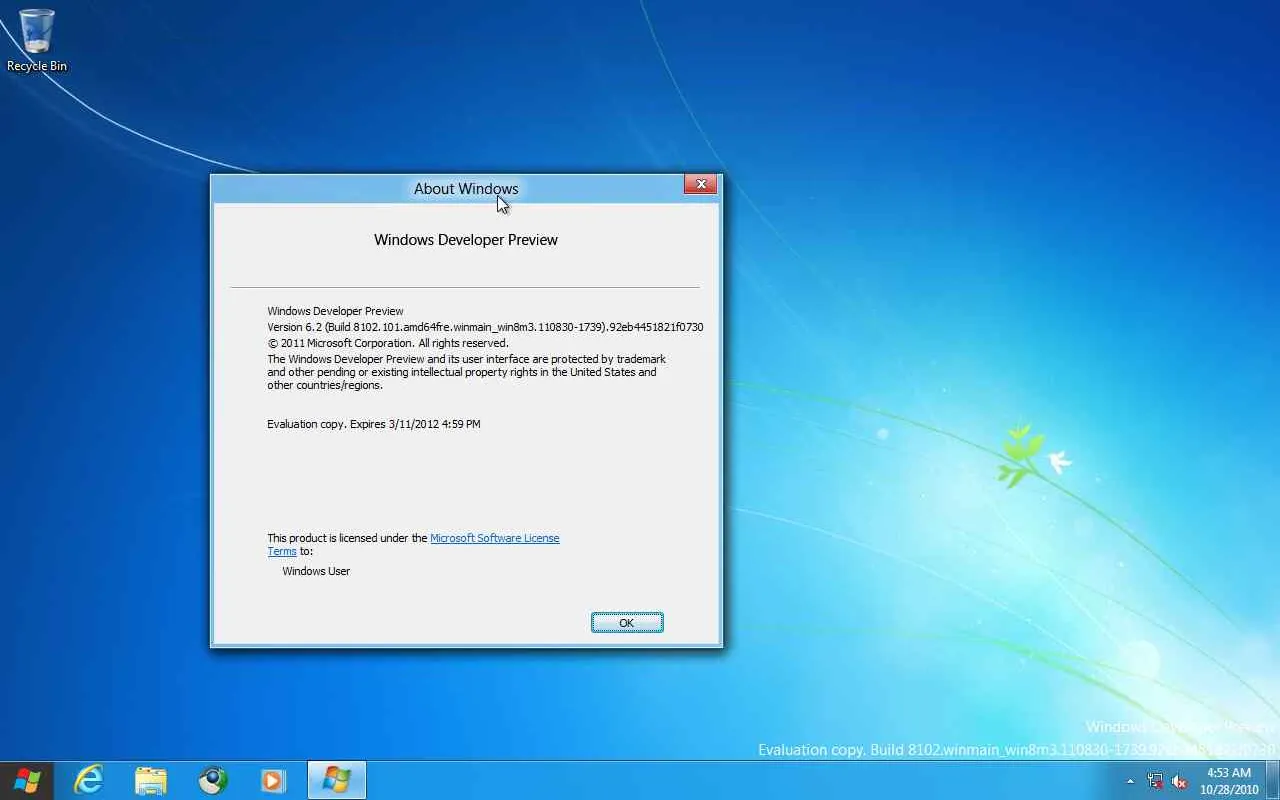This screenshot has height=800, width=1280.
Task: Click the Windows User licensee name
Action: coord(316,571)
